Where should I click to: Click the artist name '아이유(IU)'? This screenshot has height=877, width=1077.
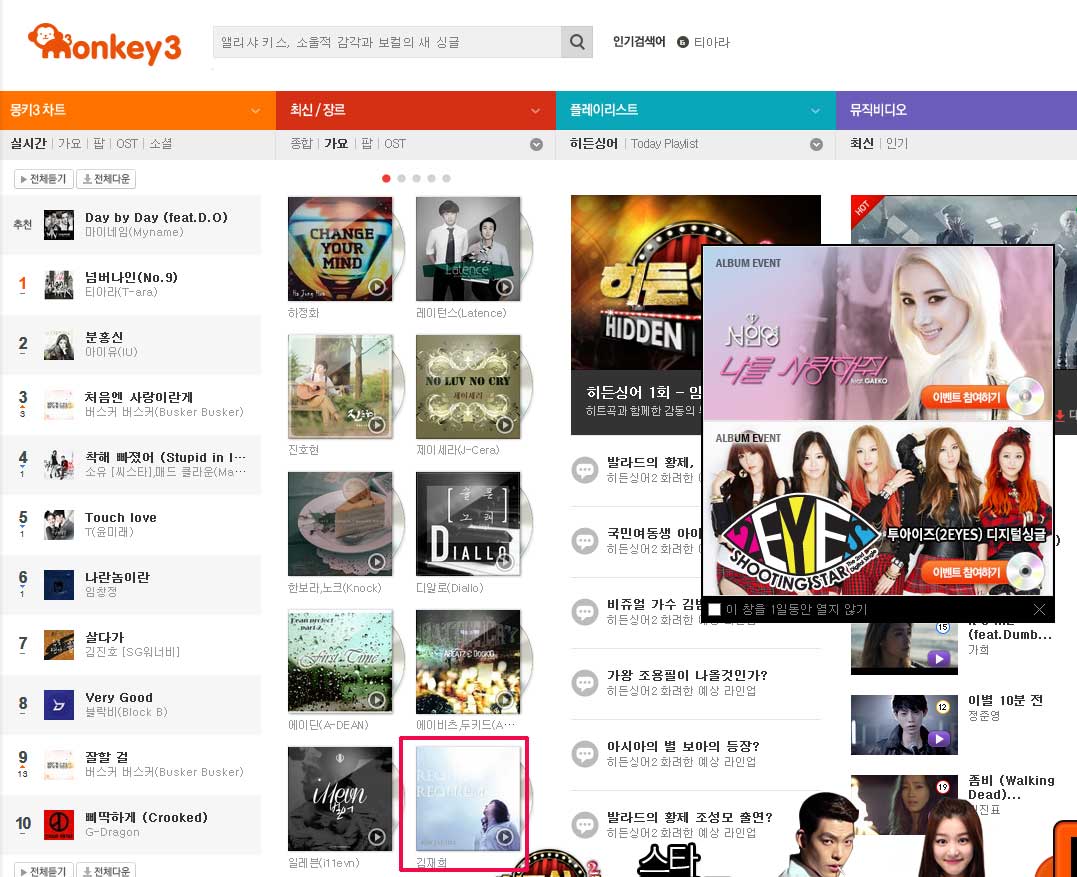click(x=111, y=352)
